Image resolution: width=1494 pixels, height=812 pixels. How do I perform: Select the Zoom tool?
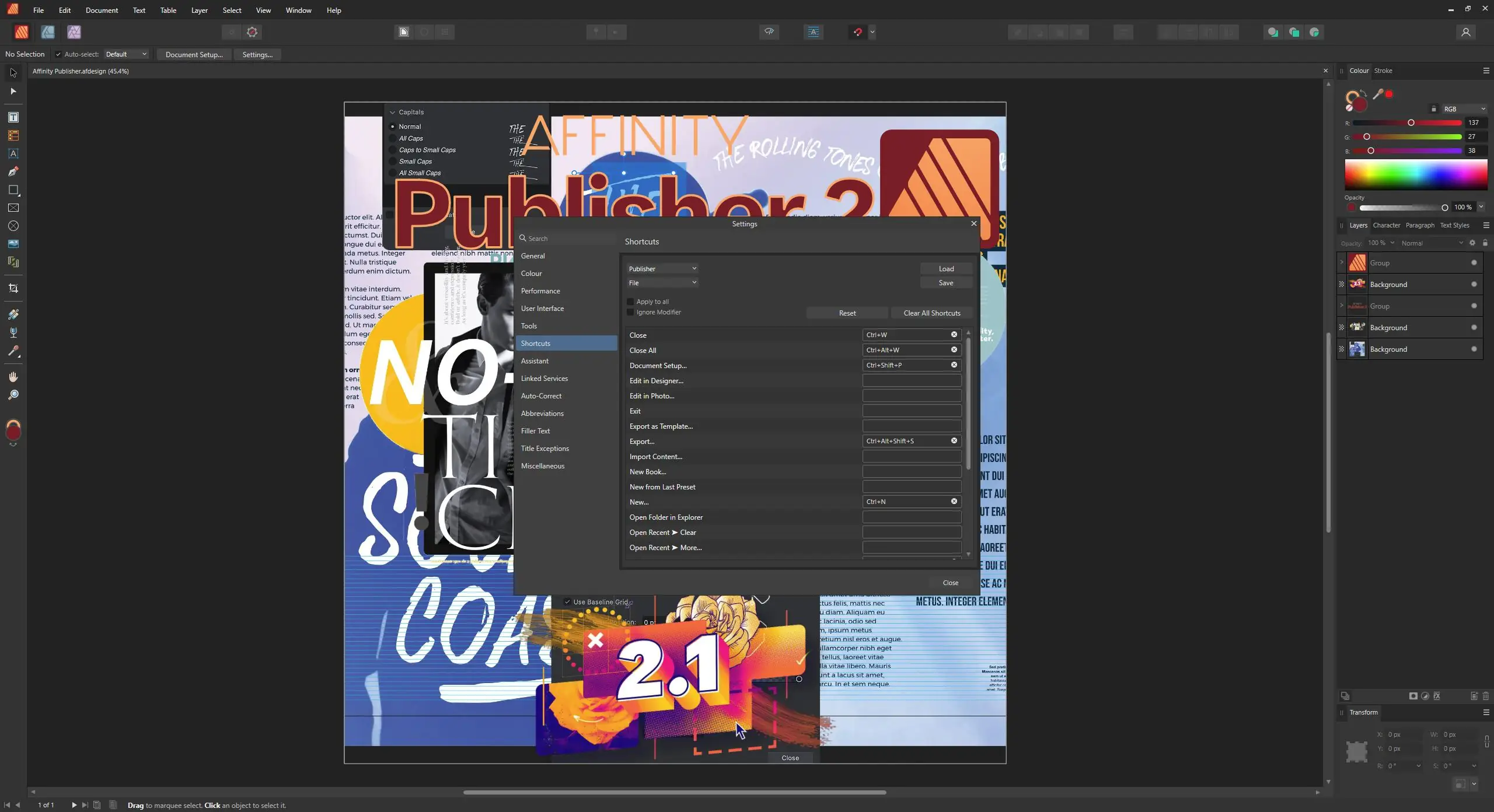pyautogui.click(x=13, y=395)
